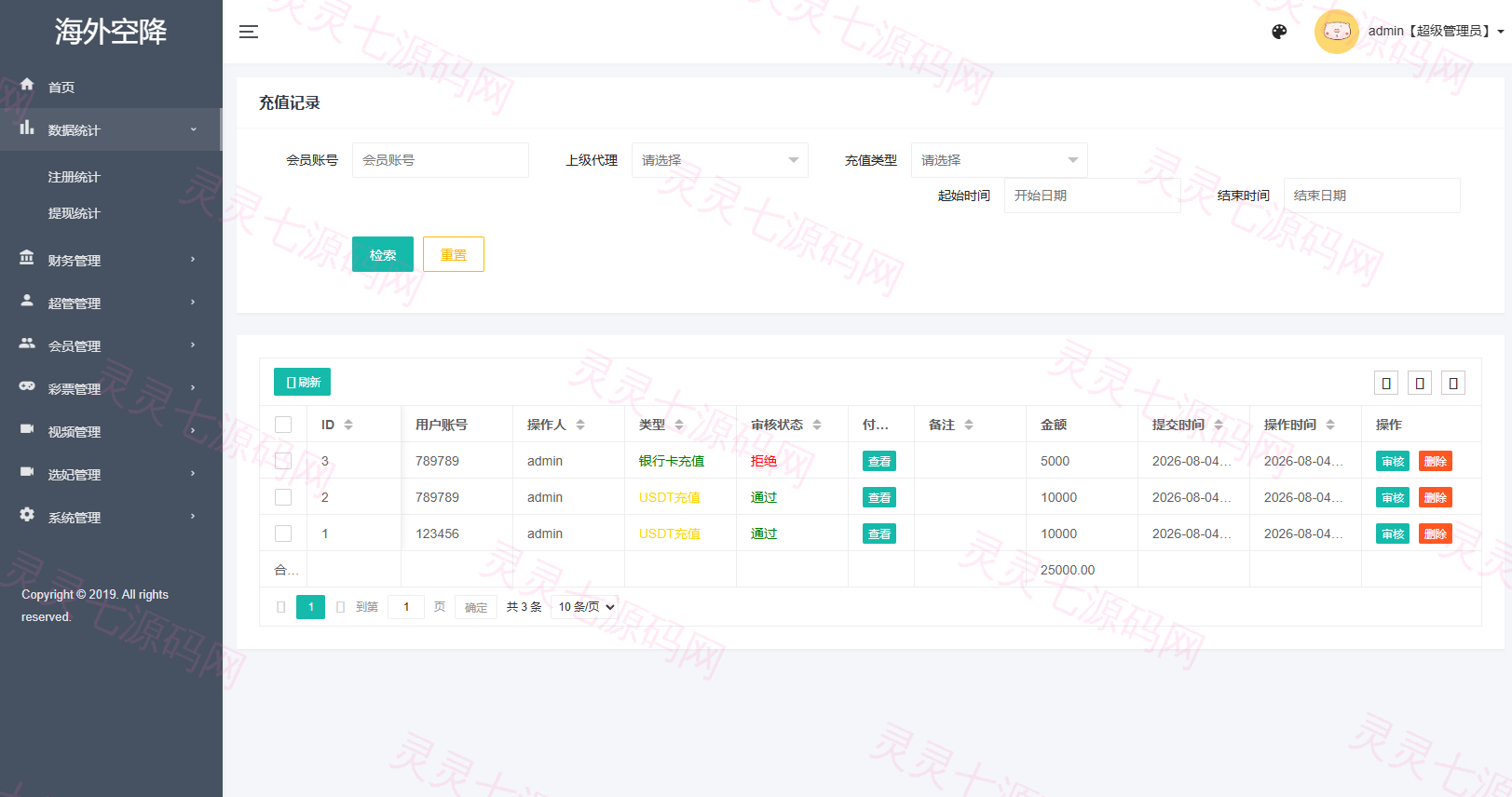Check the row with ID 3
The image size is (1512, 797).
click(x=283, y=461)
